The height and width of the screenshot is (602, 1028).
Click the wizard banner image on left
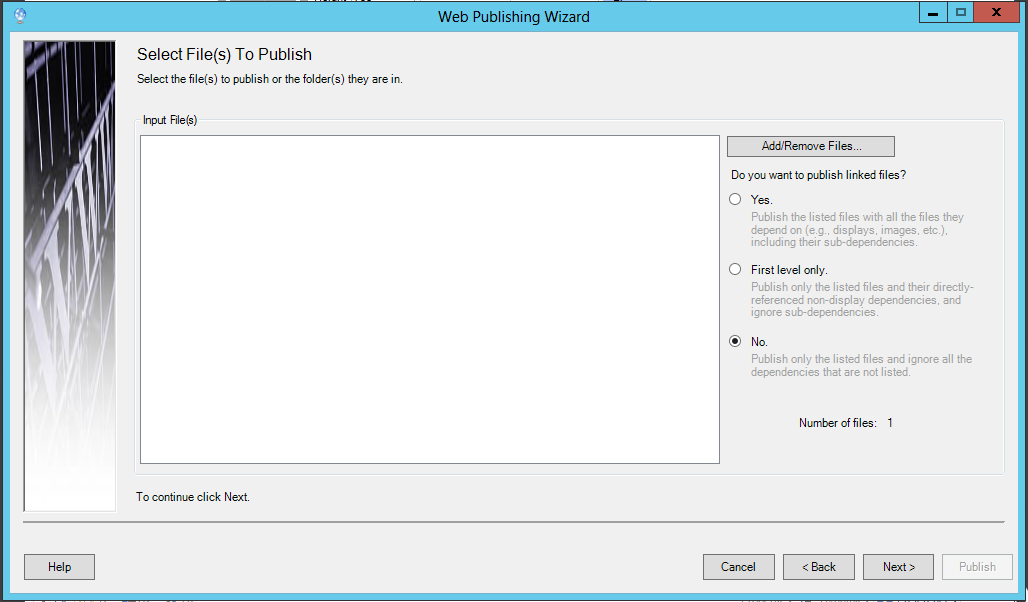(x=69, y=275)
